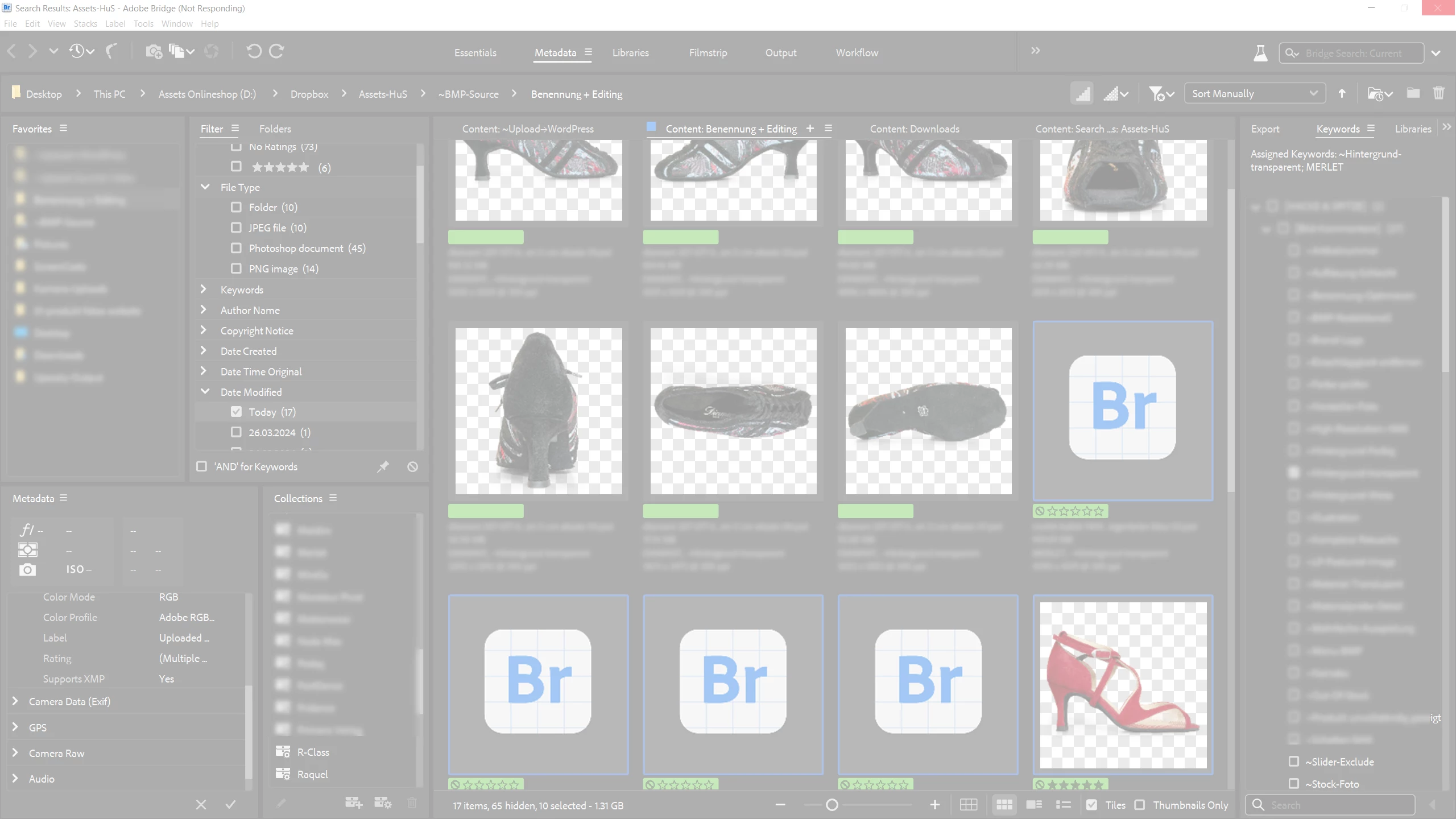Click the clear filter icon

(x=412, y=466)
